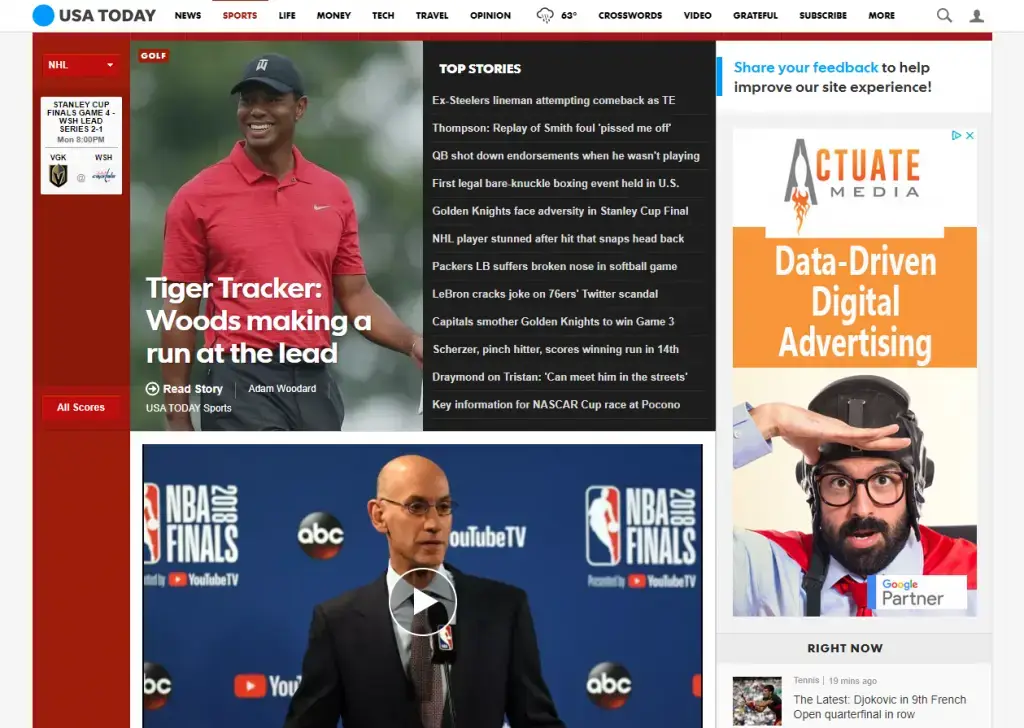Viewport: 1024px width, 728px height.
Task: Open Thompson replay of Smith foul story
Action: [551, 128]
